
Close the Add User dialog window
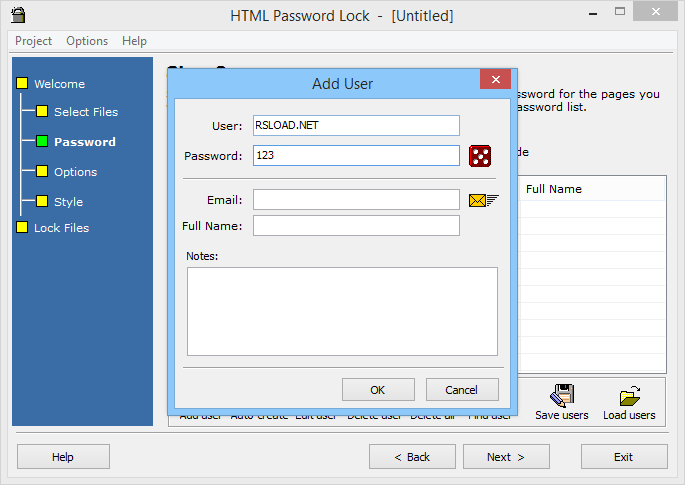495,79
